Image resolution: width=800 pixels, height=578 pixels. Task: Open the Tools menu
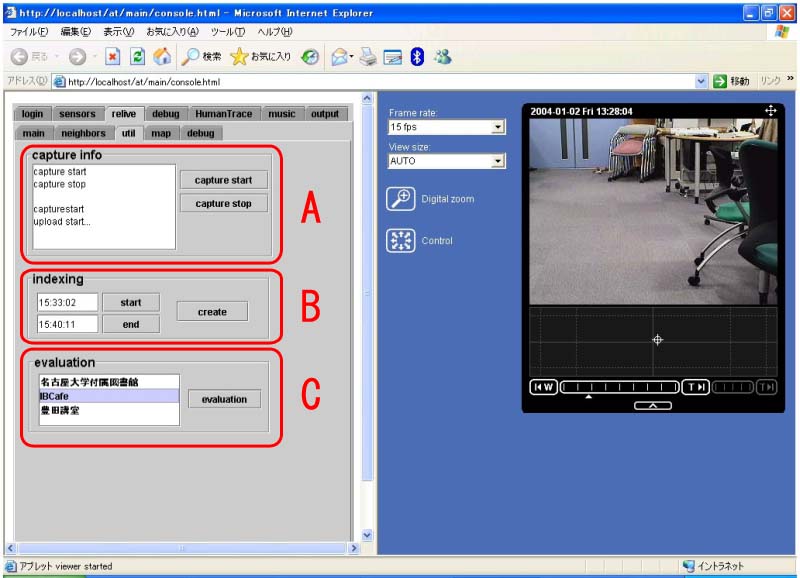point(228,32)
